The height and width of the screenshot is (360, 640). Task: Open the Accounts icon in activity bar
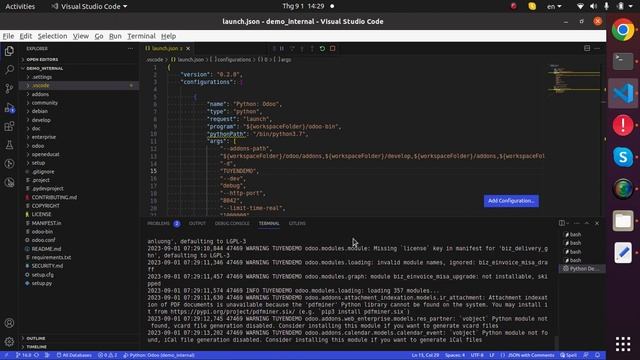(x=9, y=323)
